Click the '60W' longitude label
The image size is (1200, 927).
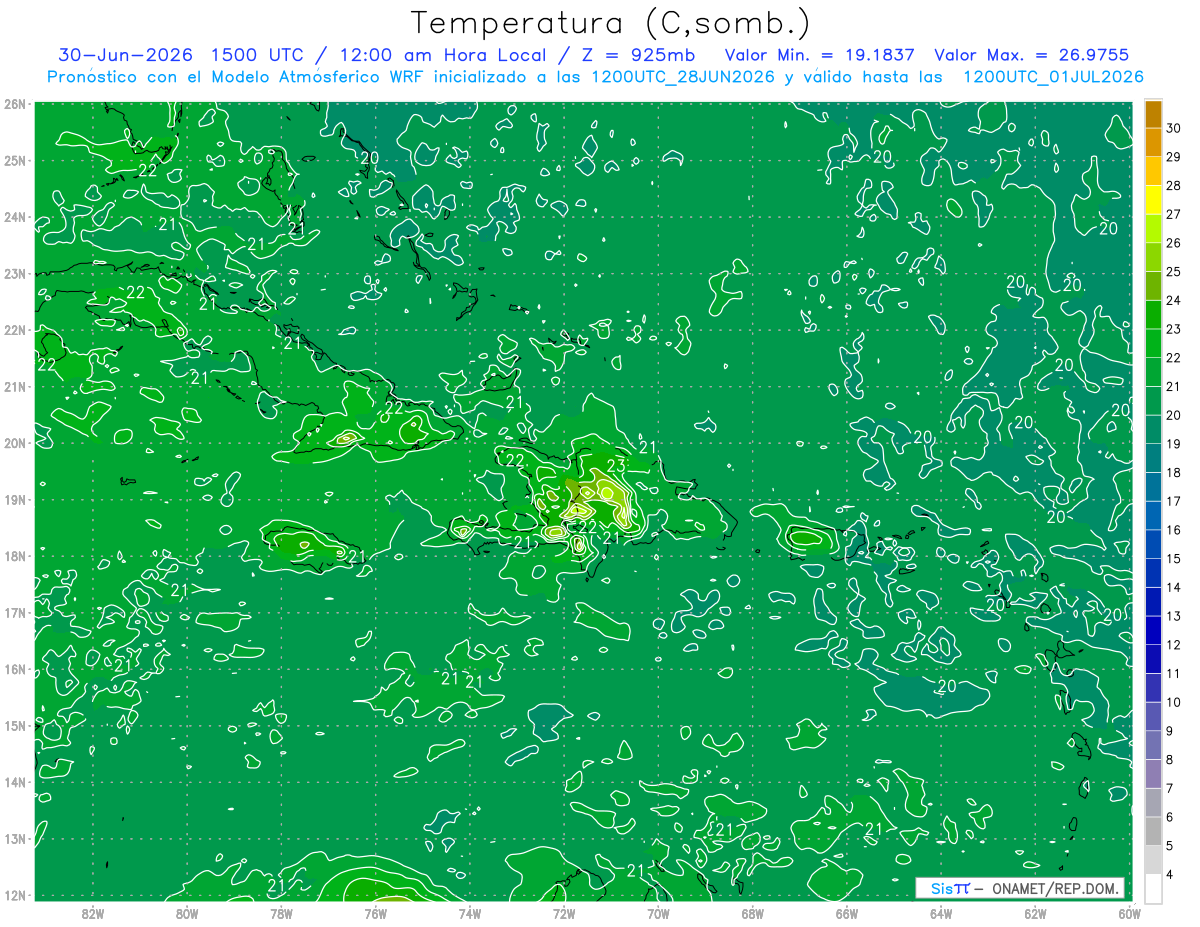tap(1129, 913)
